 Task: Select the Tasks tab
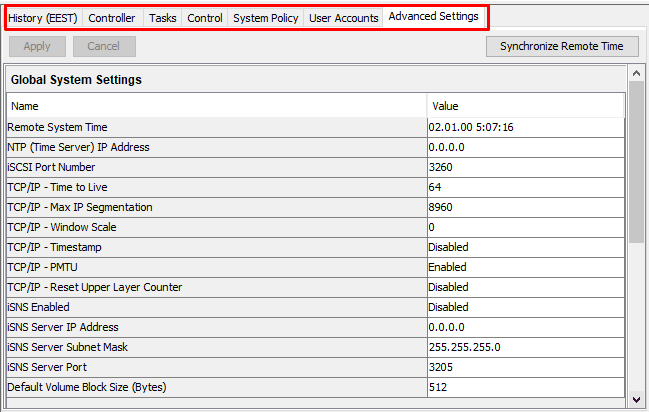[161, 18]
